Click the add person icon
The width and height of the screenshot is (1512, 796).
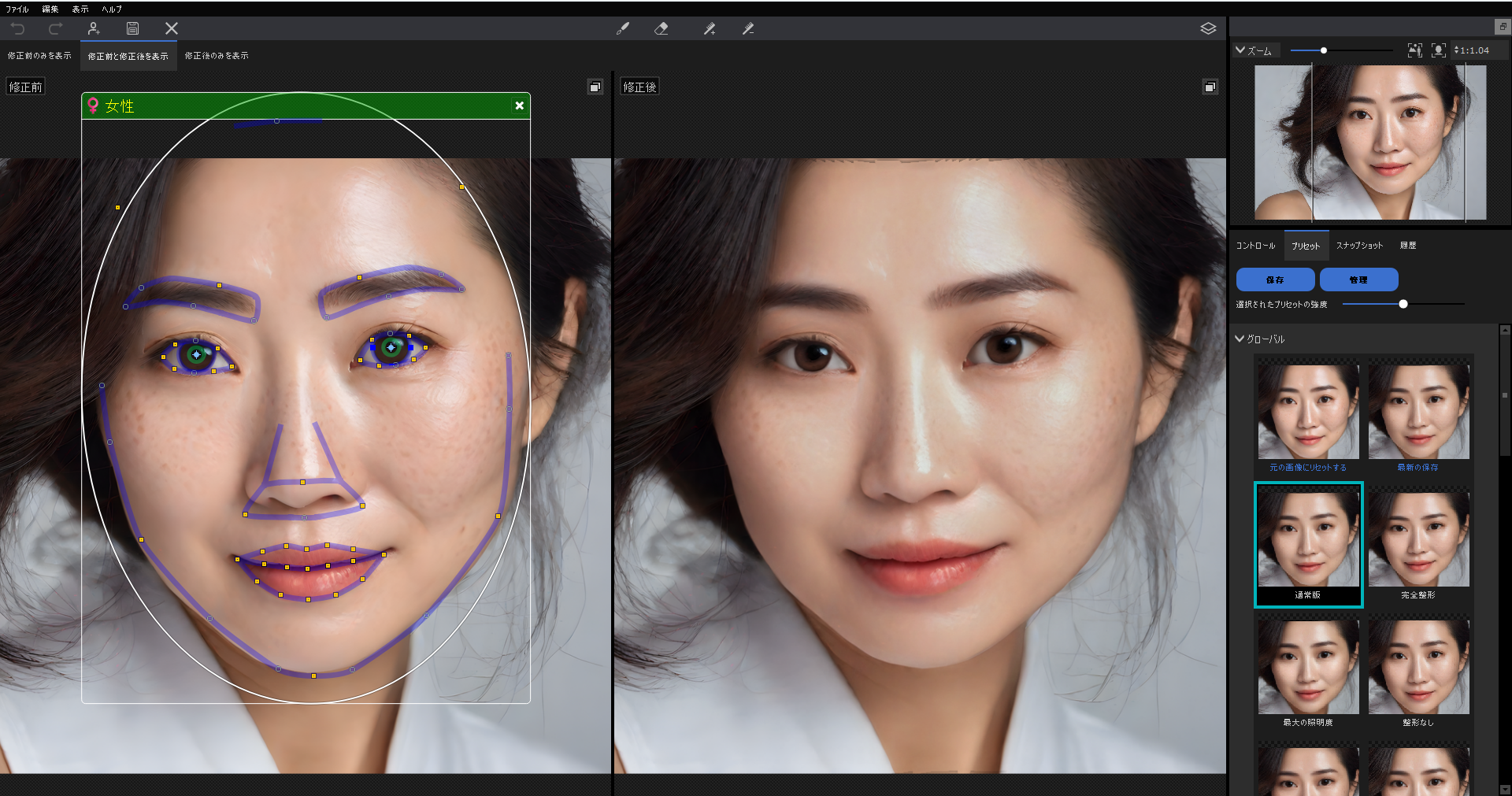[x=94, y=29]
